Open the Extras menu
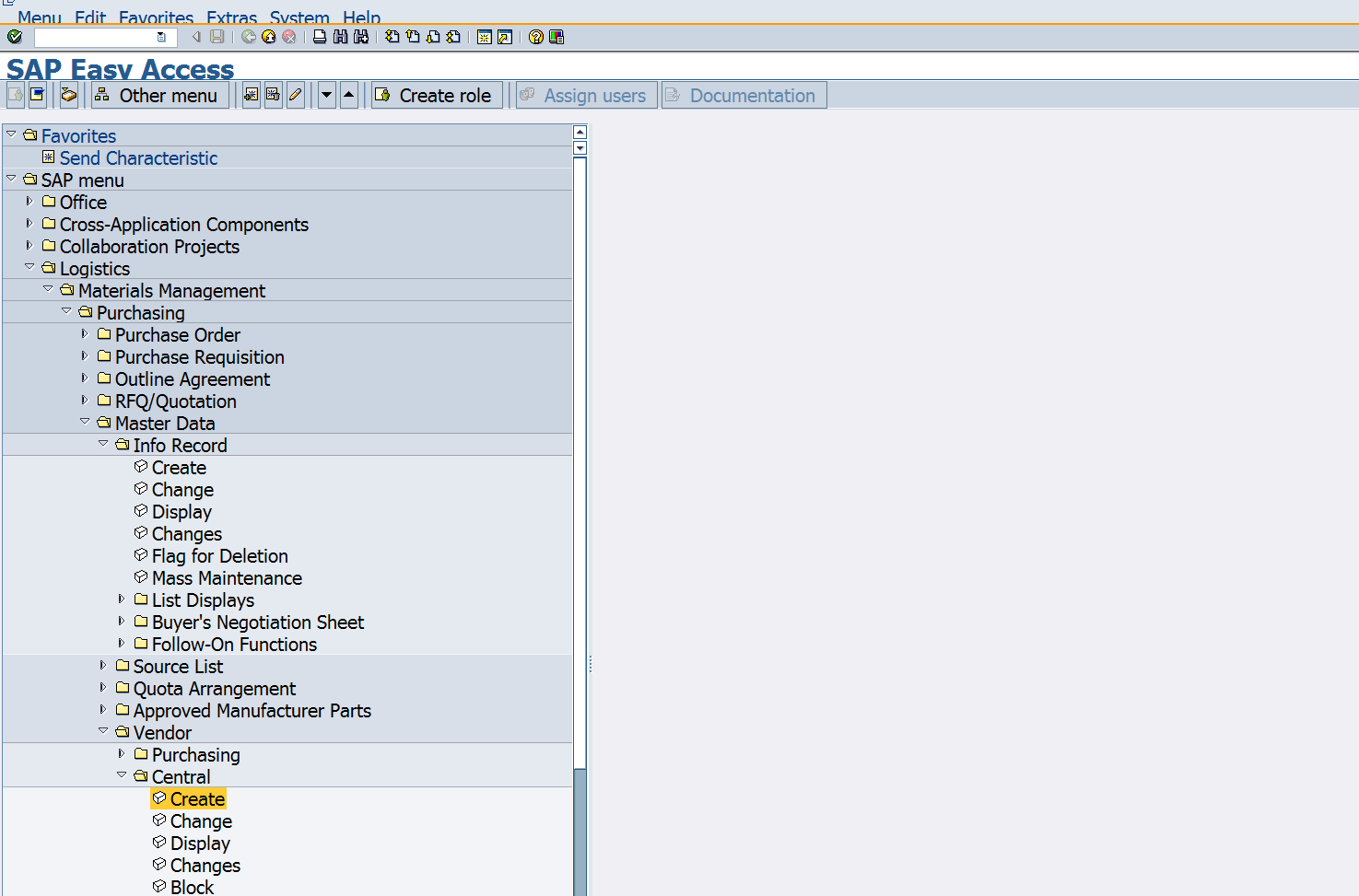The width and height of the screenshot is (1359, 896). coord(231,17)
